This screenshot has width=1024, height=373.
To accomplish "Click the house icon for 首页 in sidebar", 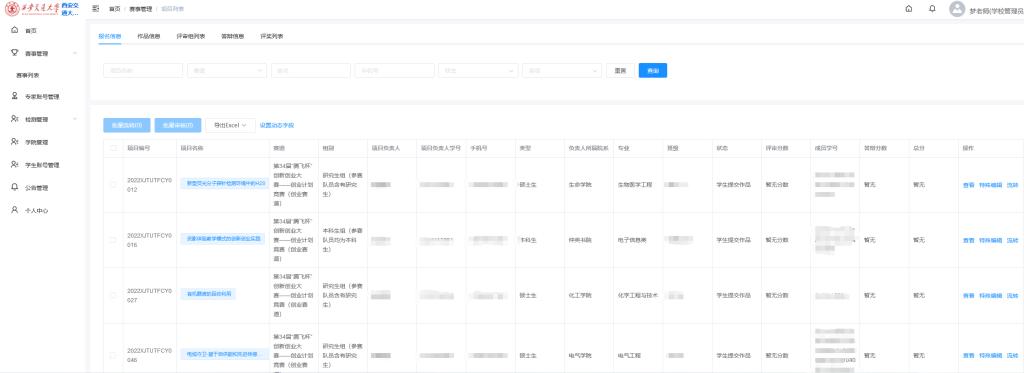I will tap(15, 31).
